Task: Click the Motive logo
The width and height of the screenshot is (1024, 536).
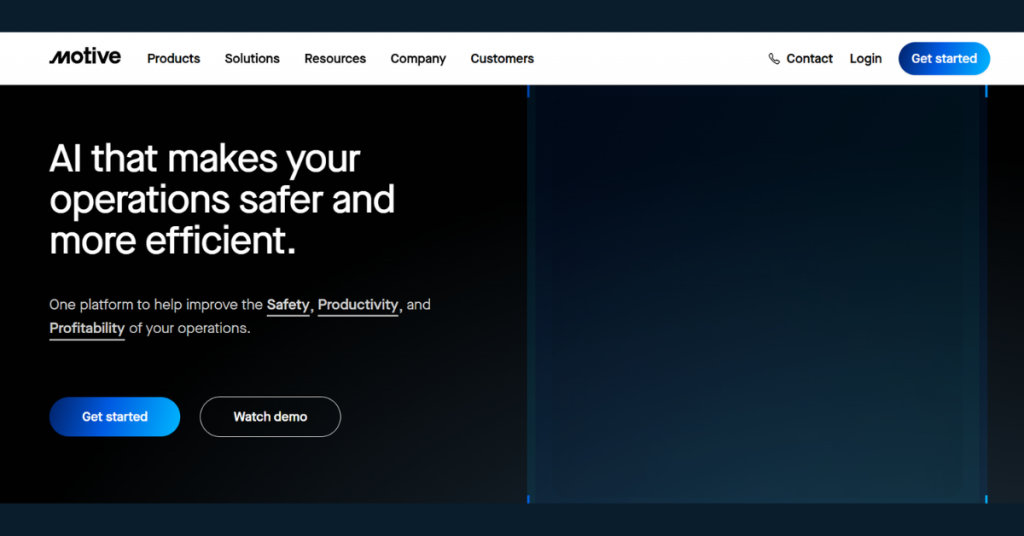Action: click(x=85, y=57)
